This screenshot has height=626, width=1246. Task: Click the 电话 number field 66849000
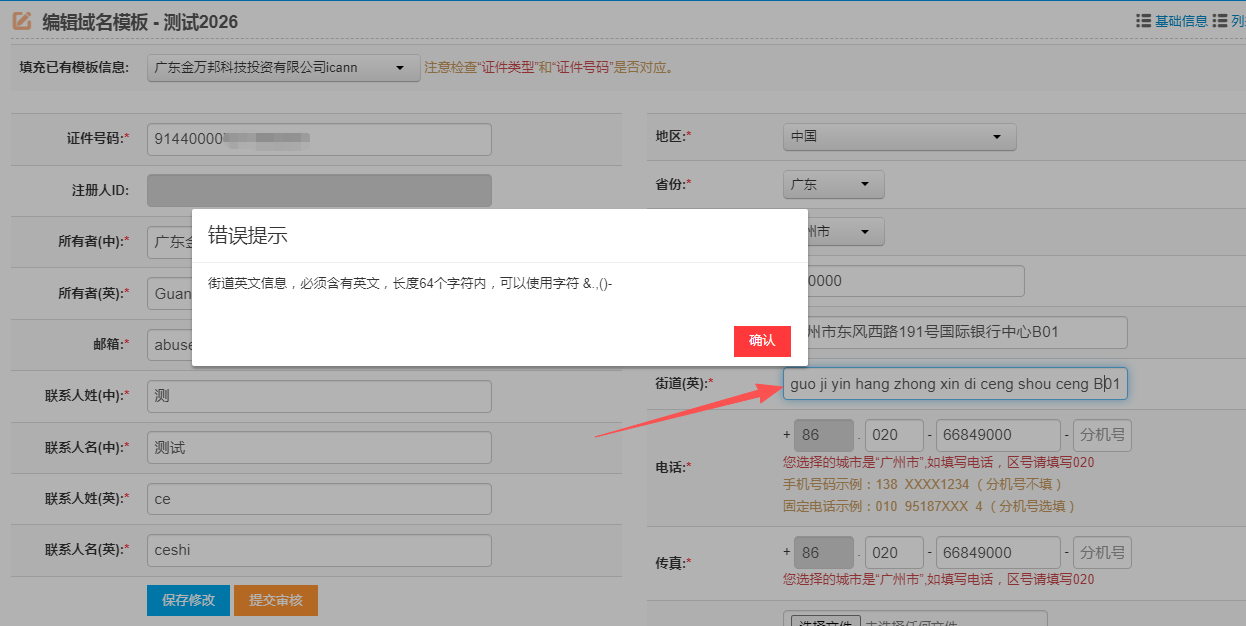[998, 436]
